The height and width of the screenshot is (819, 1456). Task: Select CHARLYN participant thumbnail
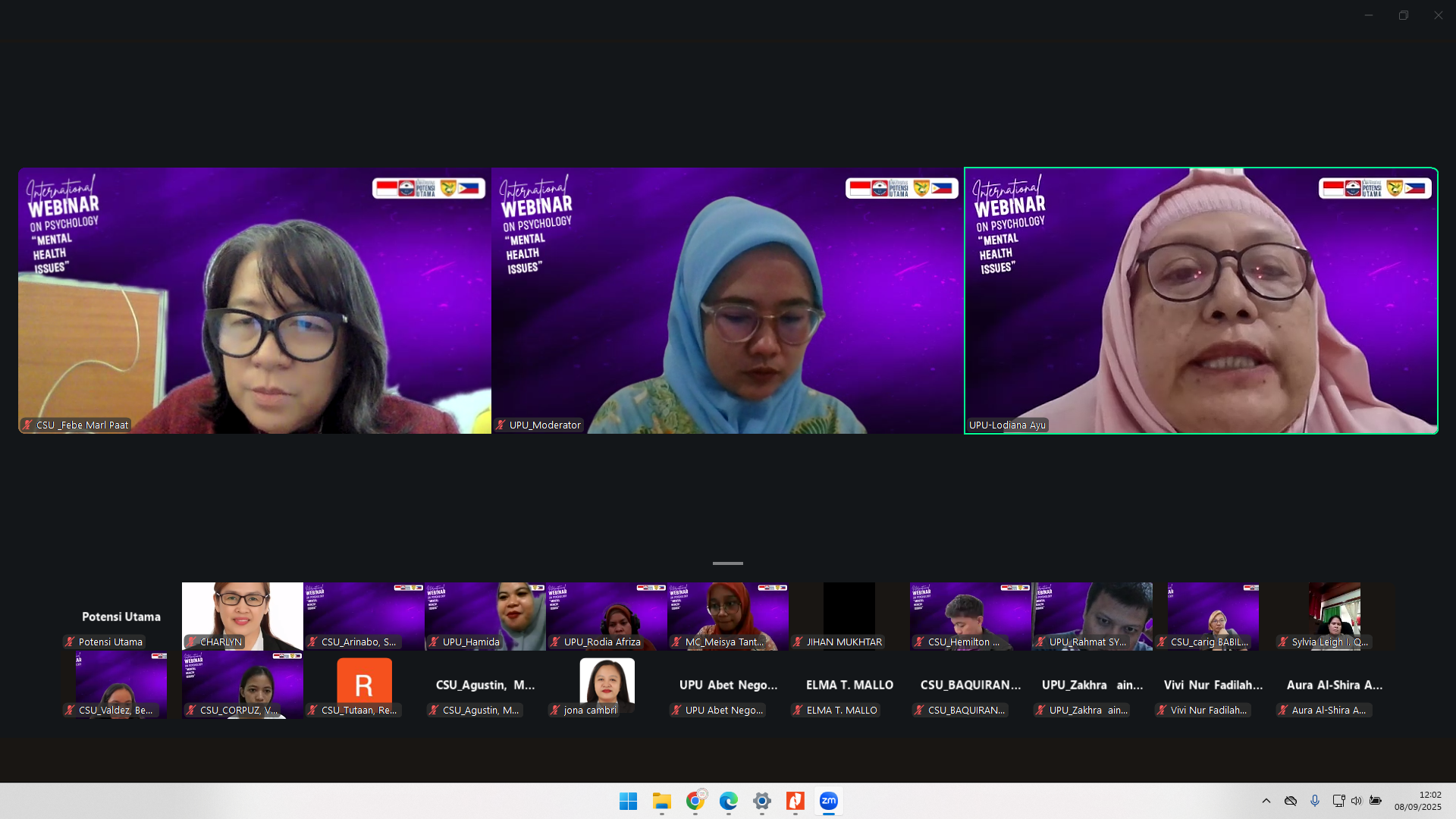coord(242,616)
